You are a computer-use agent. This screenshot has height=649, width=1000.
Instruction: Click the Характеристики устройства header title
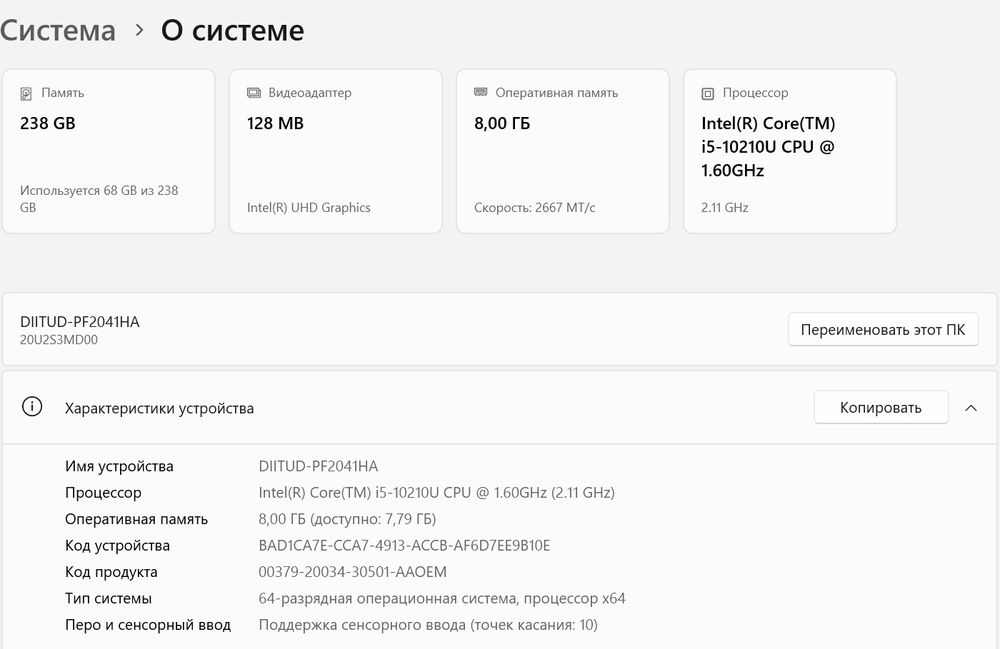tap(159, 408)
